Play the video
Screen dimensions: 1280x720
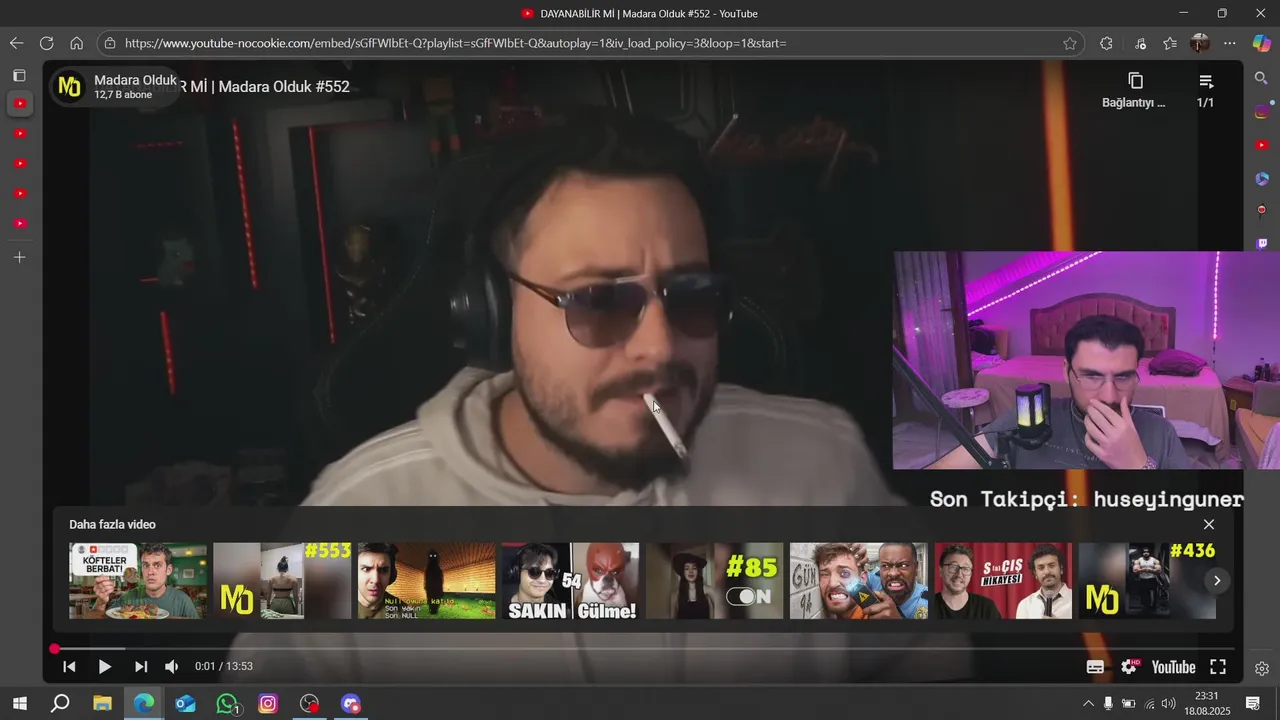click(104, 667)
